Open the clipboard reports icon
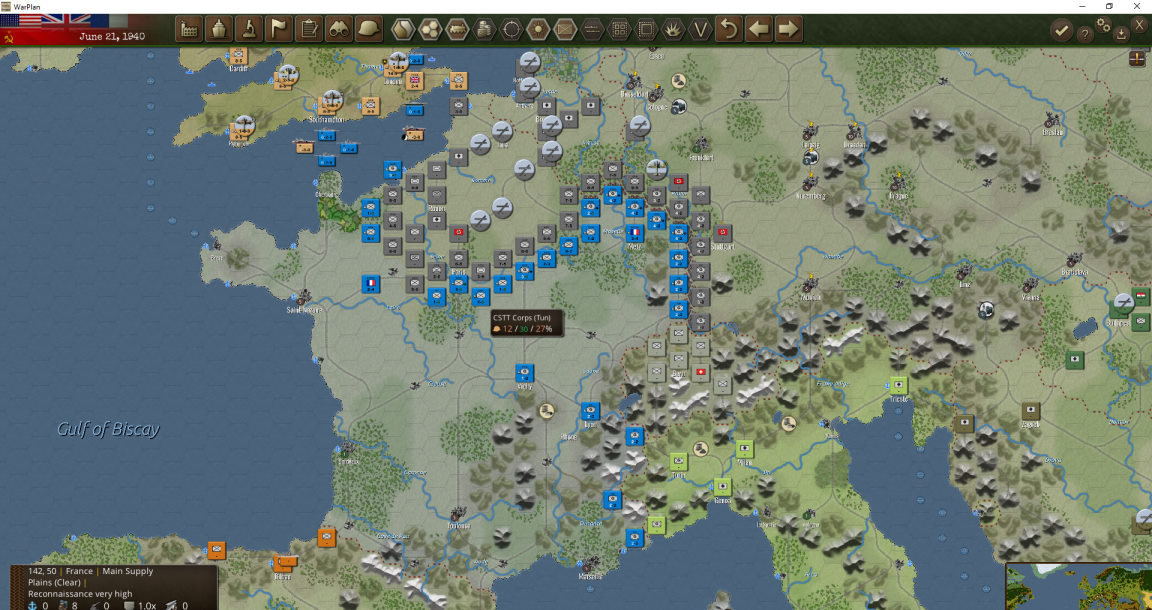Viewport: 1152px width, 610px height. (309, 29)
